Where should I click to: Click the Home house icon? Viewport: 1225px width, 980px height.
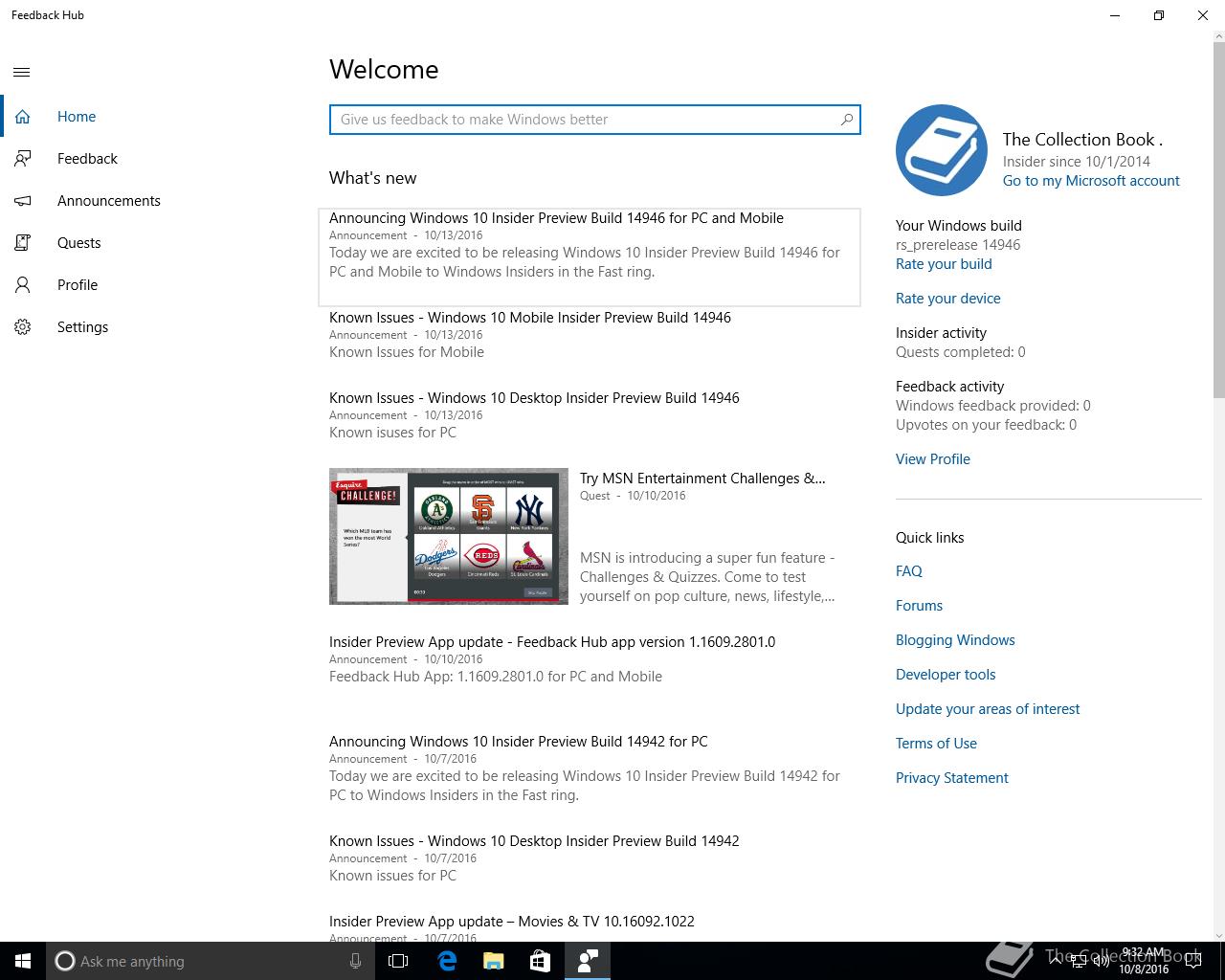coord(23,117)
